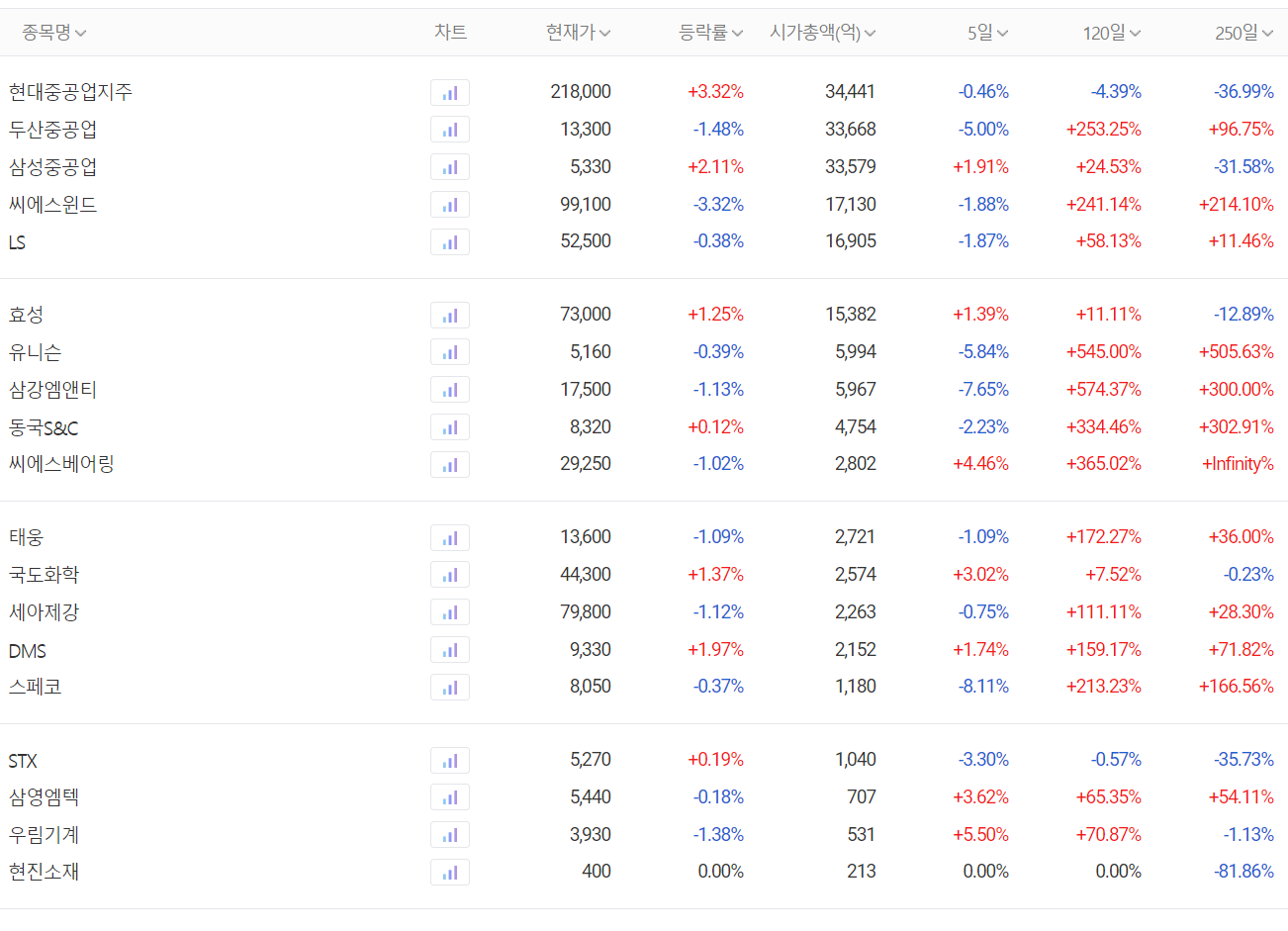The width and height of the screenshot is (1288, 931).
Task: Open chart icon for 두산중공업
Action: pyautogui.click(x=450, y=130)
